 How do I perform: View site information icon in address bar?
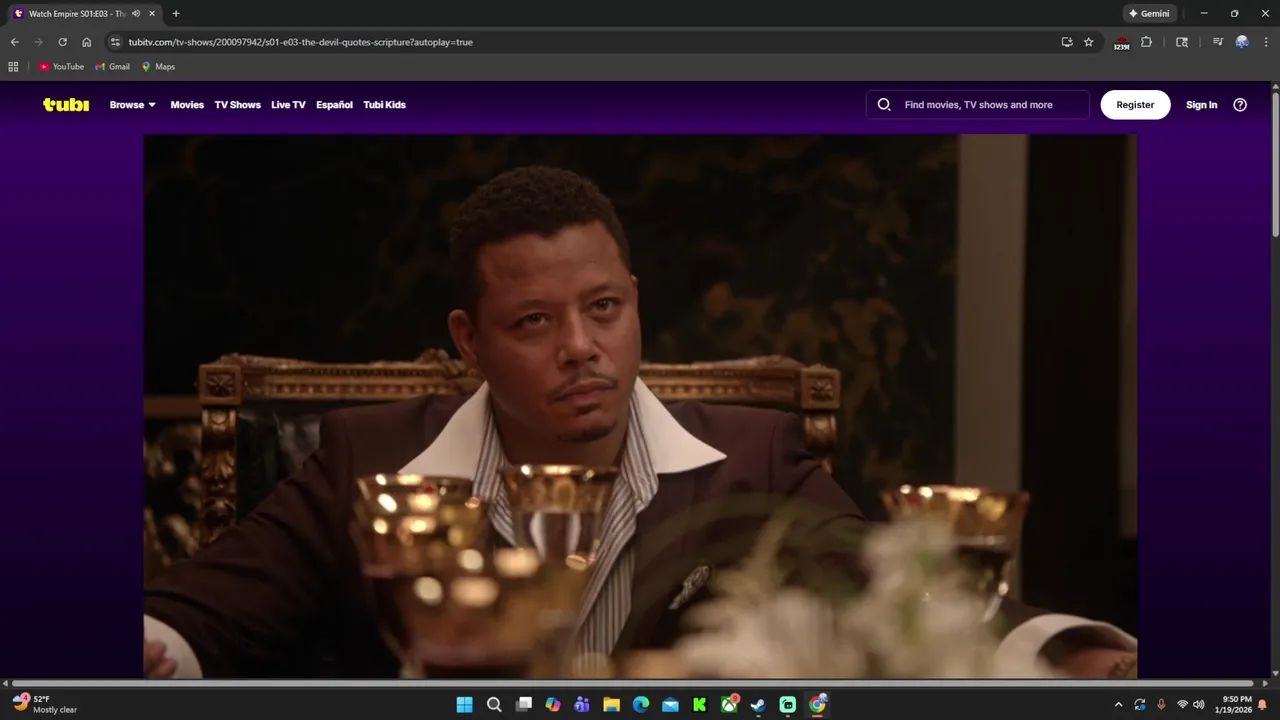(115, 42)
